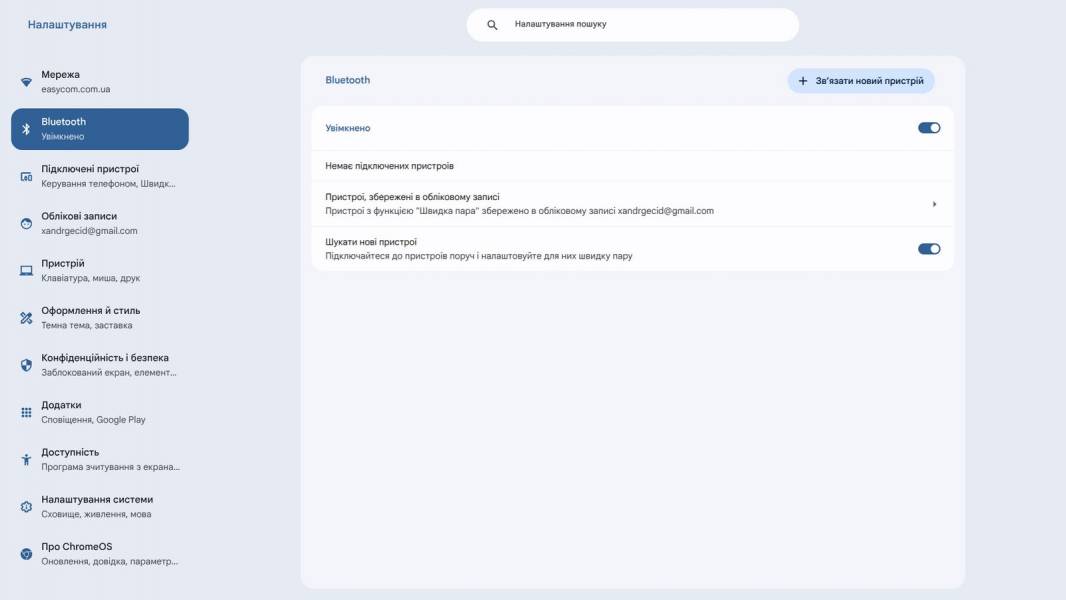This screenshot has height=600, width=1066.
Task: Click the Bluetooth icon in sidebar
Action: point(26,129)
